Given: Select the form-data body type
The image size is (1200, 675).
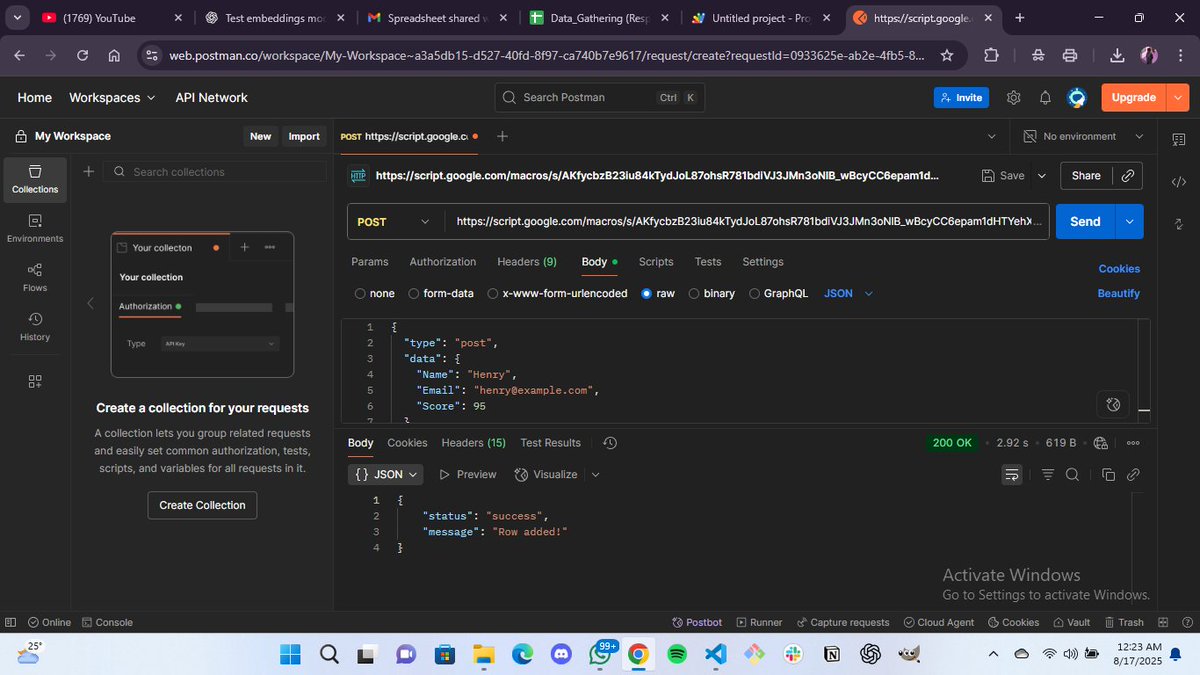Looking at the screenshot, I should pos(440,294).
